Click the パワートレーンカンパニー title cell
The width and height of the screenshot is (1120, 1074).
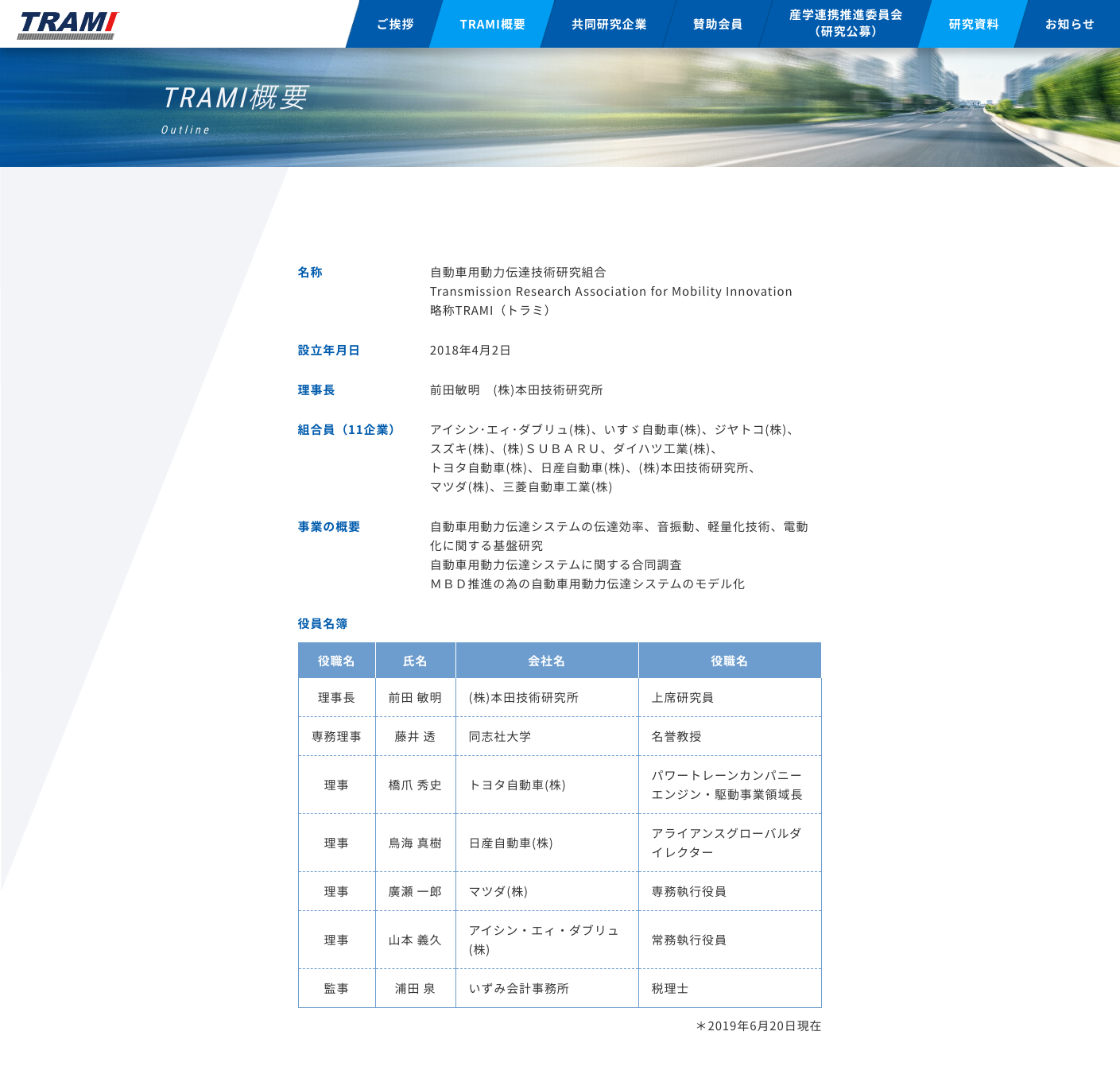tap(730, 785)
